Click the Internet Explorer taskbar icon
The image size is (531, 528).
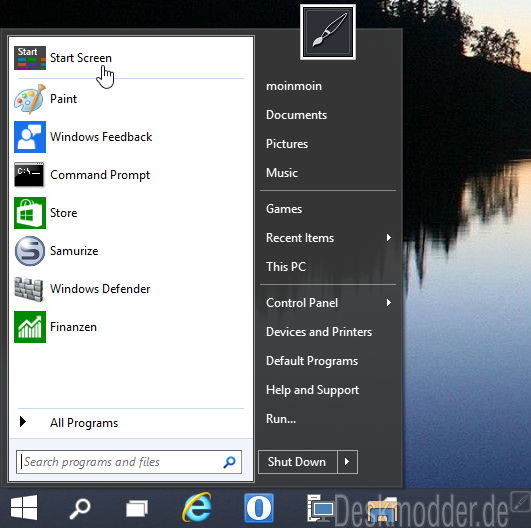click(197, 507)
